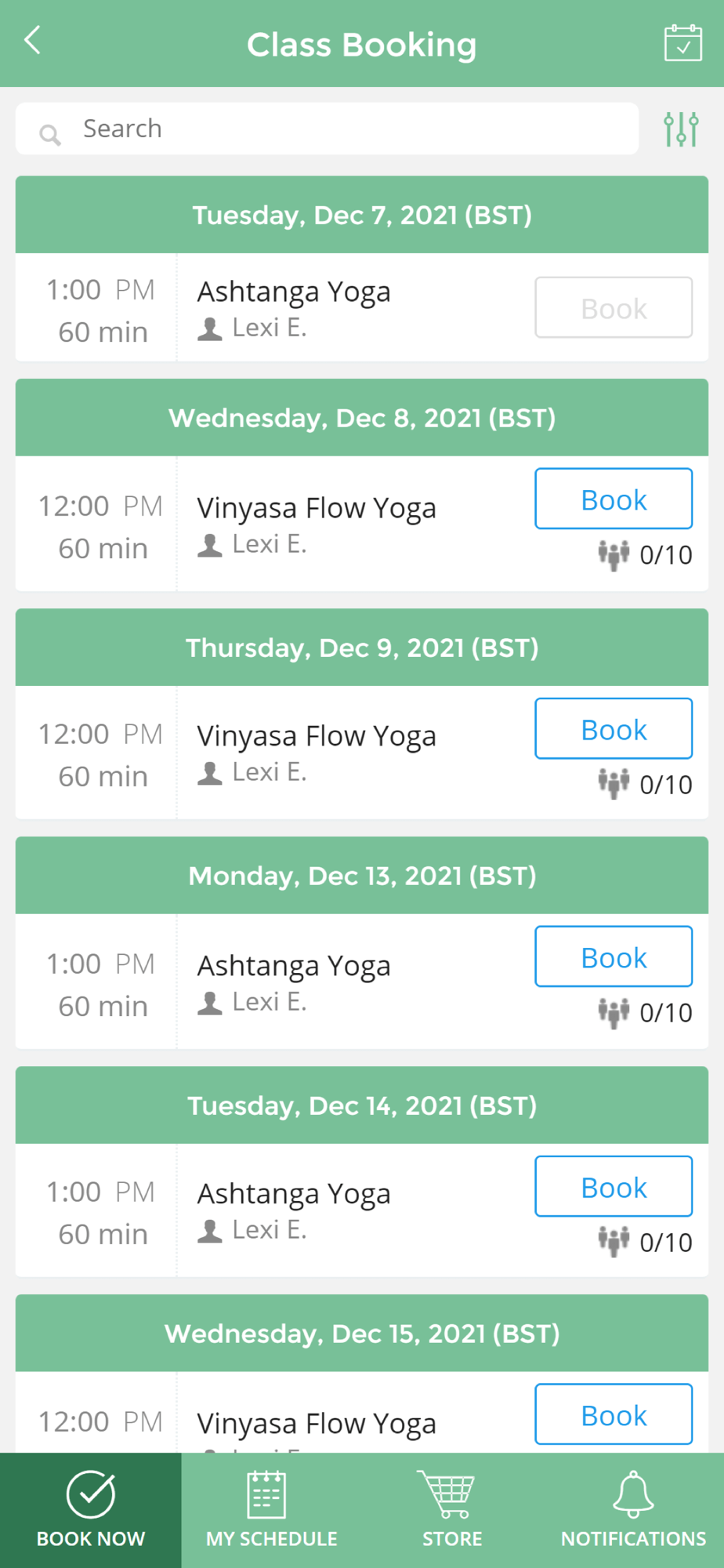Open the filter sliders icon
724x1568 pixels.
(x=680, y=129)
